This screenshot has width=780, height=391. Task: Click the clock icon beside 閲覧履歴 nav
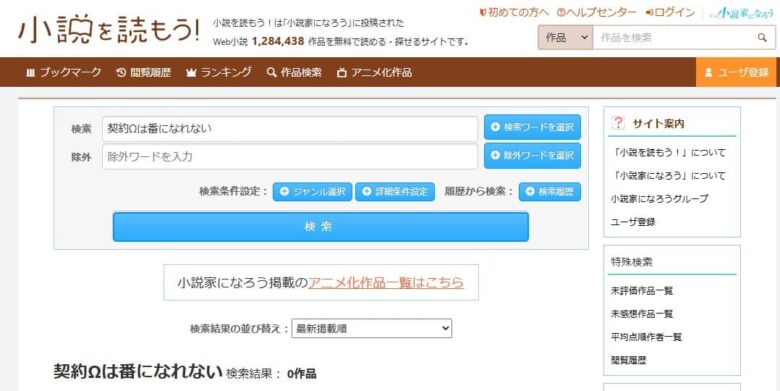click(x=121, y=73)
